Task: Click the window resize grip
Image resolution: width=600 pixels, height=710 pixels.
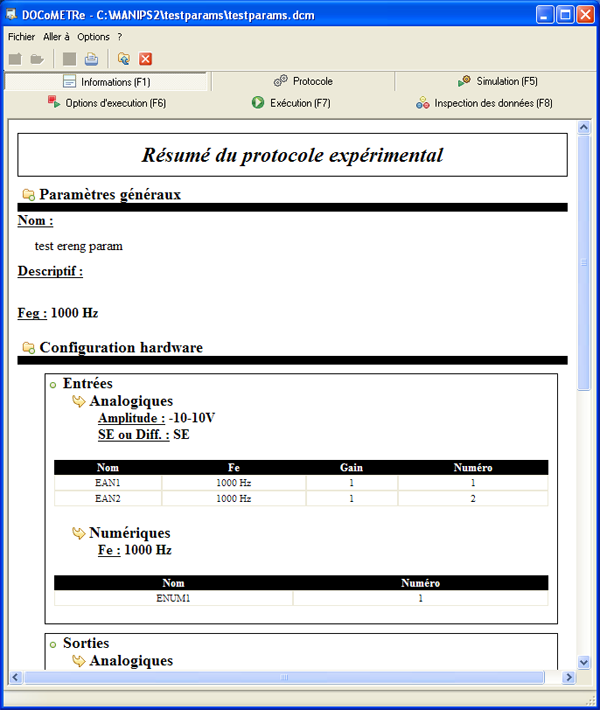Action: click(x=591, y=700)
